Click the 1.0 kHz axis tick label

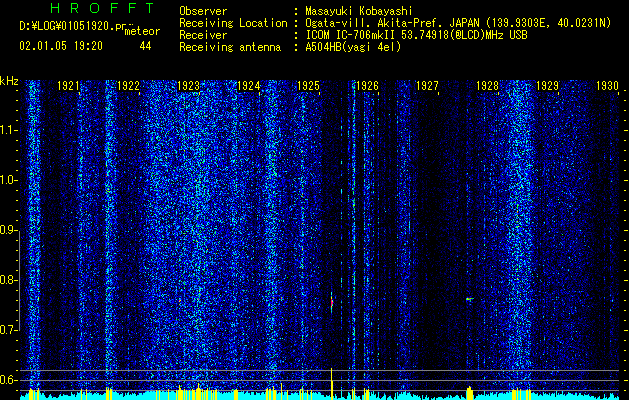tap(8, 181)
